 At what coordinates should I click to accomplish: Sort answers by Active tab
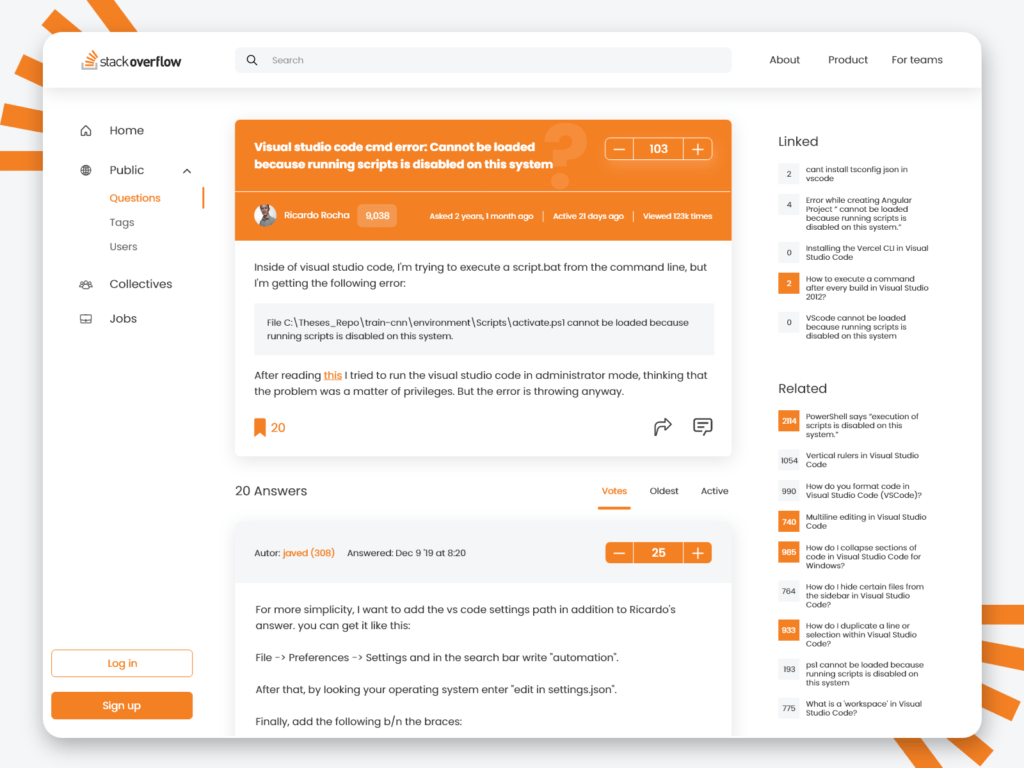[x=714, y=491]
